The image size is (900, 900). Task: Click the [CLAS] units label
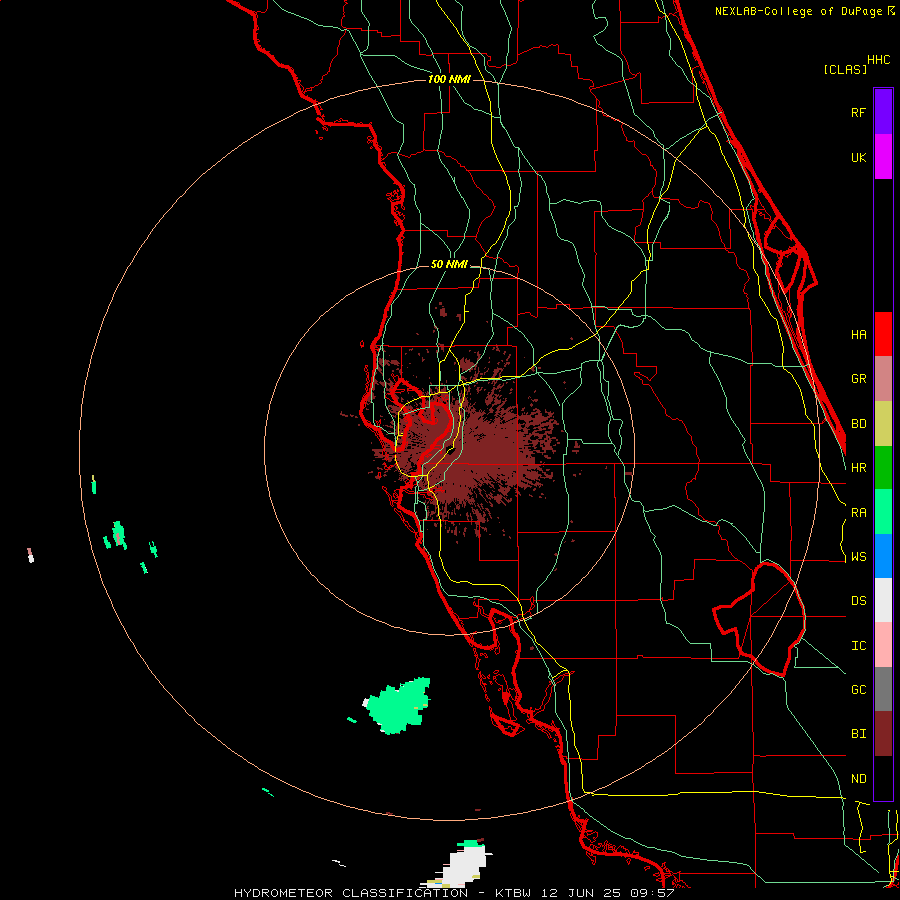(x=845, y=70)
